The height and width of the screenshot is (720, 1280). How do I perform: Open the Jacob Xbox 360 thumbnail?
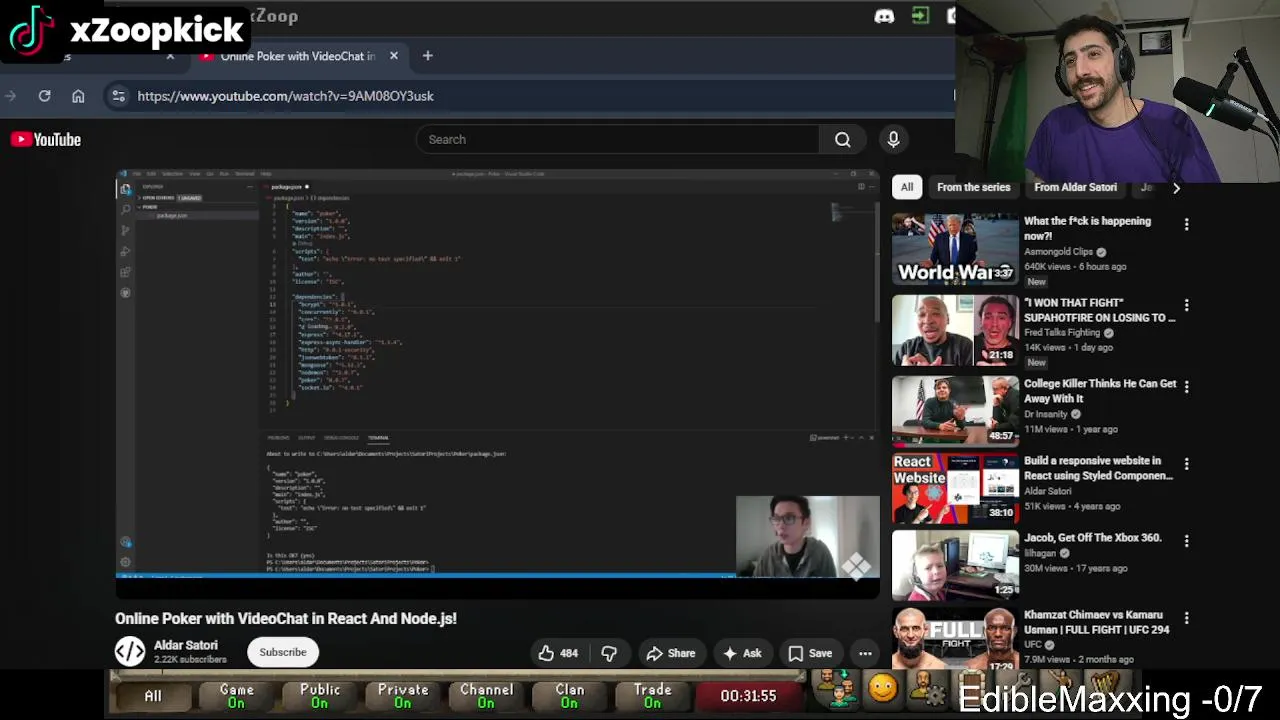pos(955,564)
